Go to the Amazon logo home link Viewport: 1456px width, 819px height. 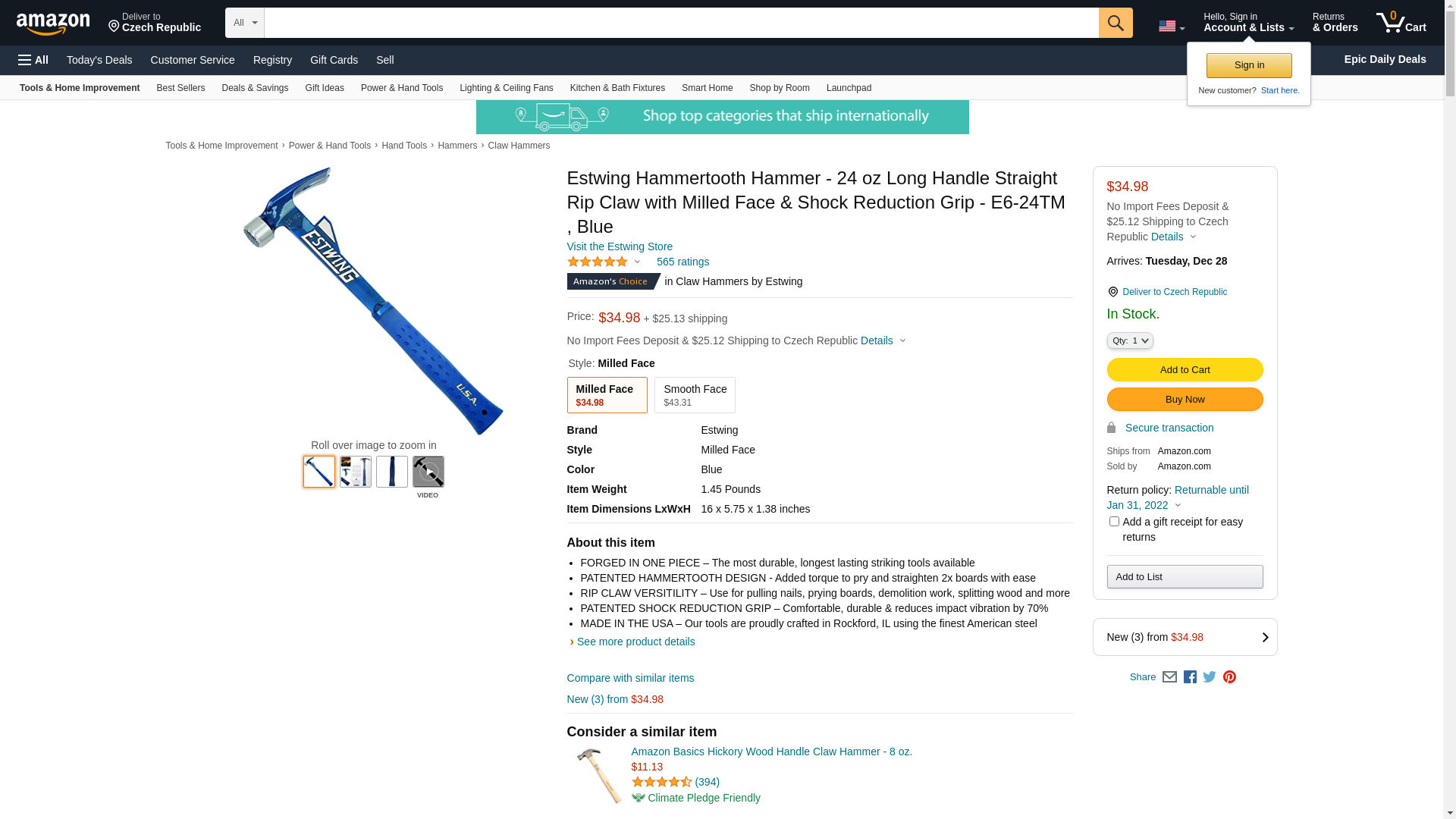point(53,23)
